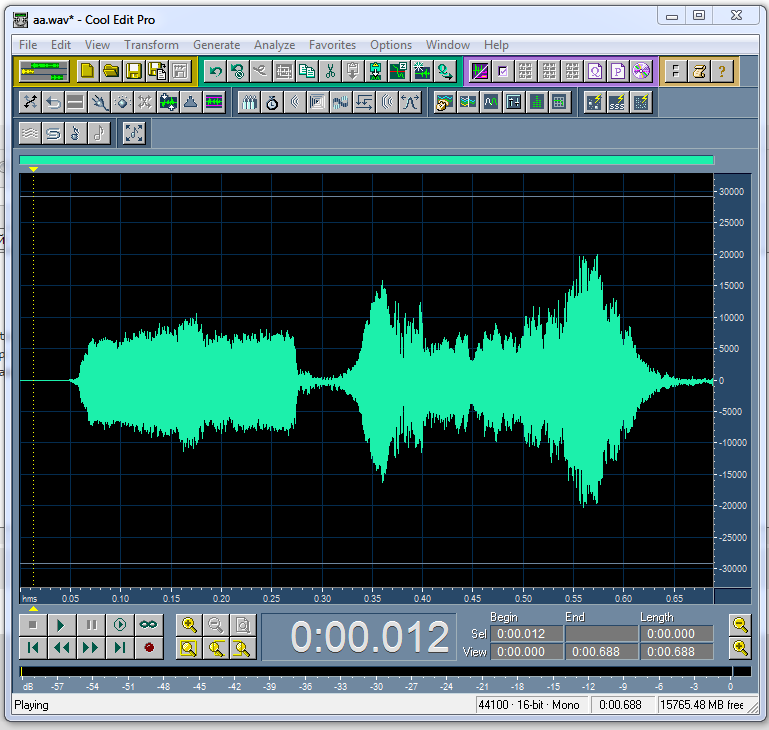Click the Go to End transport button
The width and height of the screenshot is (769, 730).
click(x=120, y=648)
